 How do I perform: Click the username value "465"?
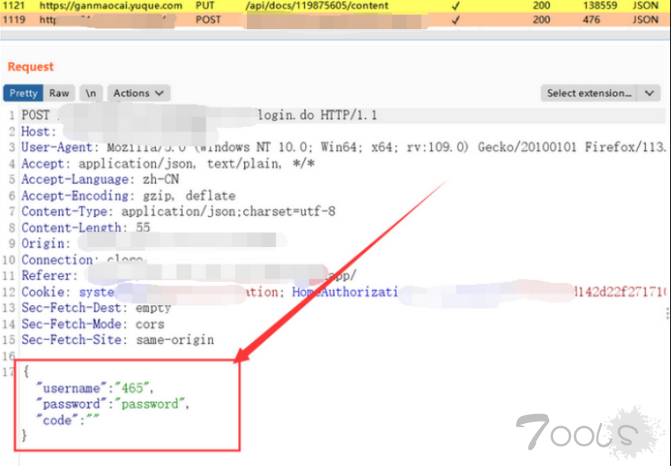click(132, 388)
